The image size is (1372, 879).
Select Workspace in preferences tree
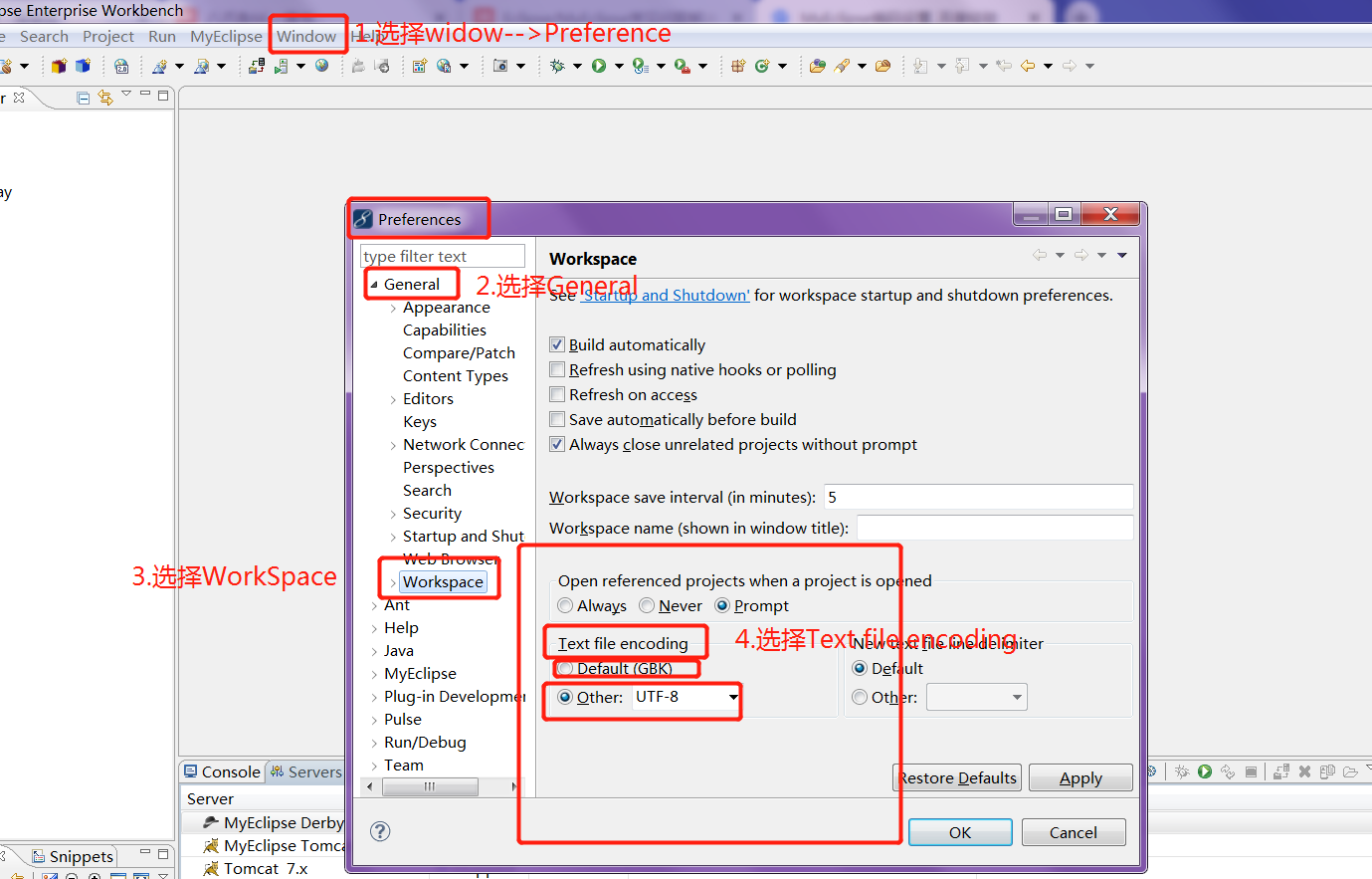point(443,582)
